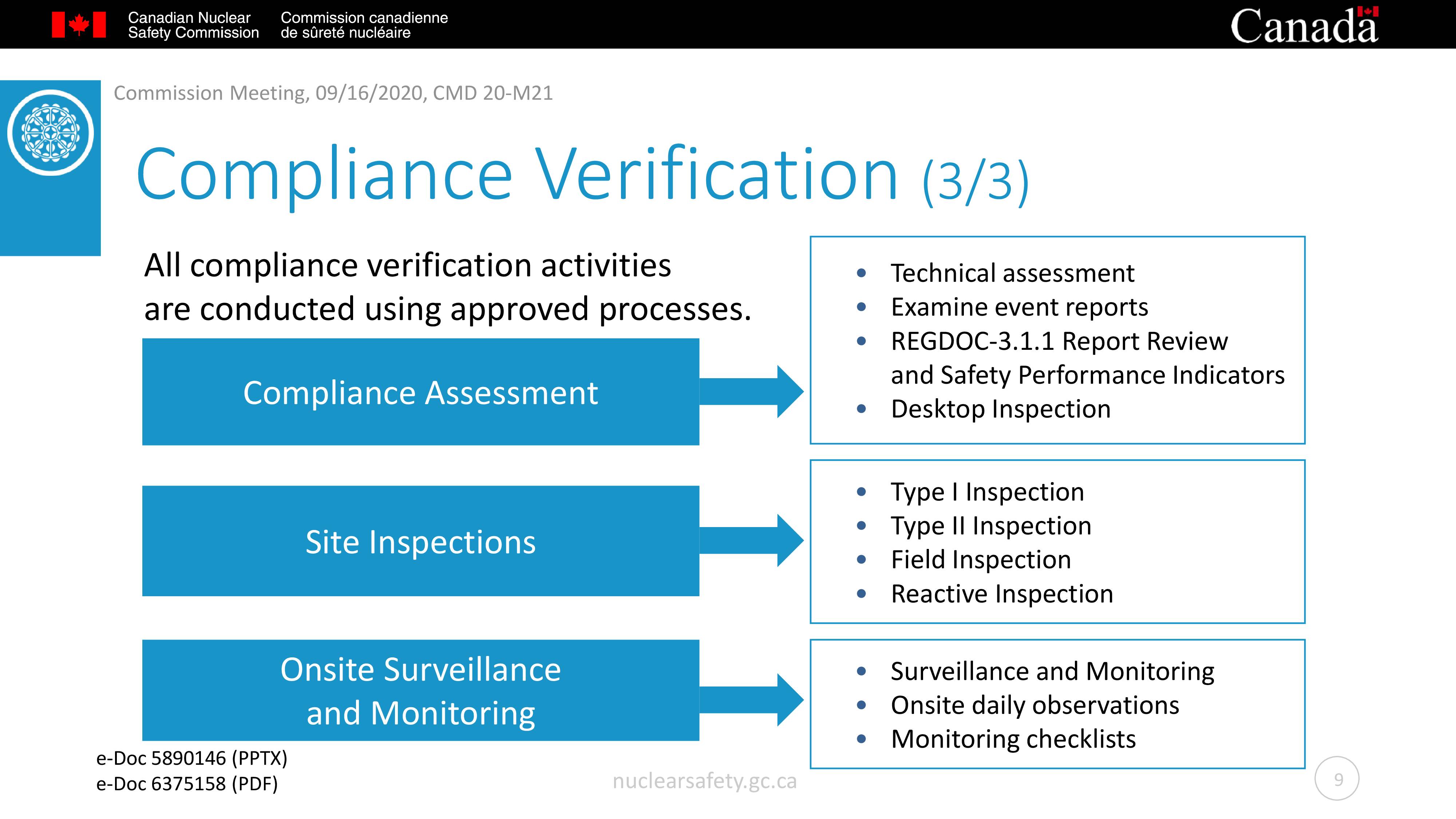Click the Technical assessment bullet
The height and width of the screenshot is (819, 1456).
pos(1012,273)
